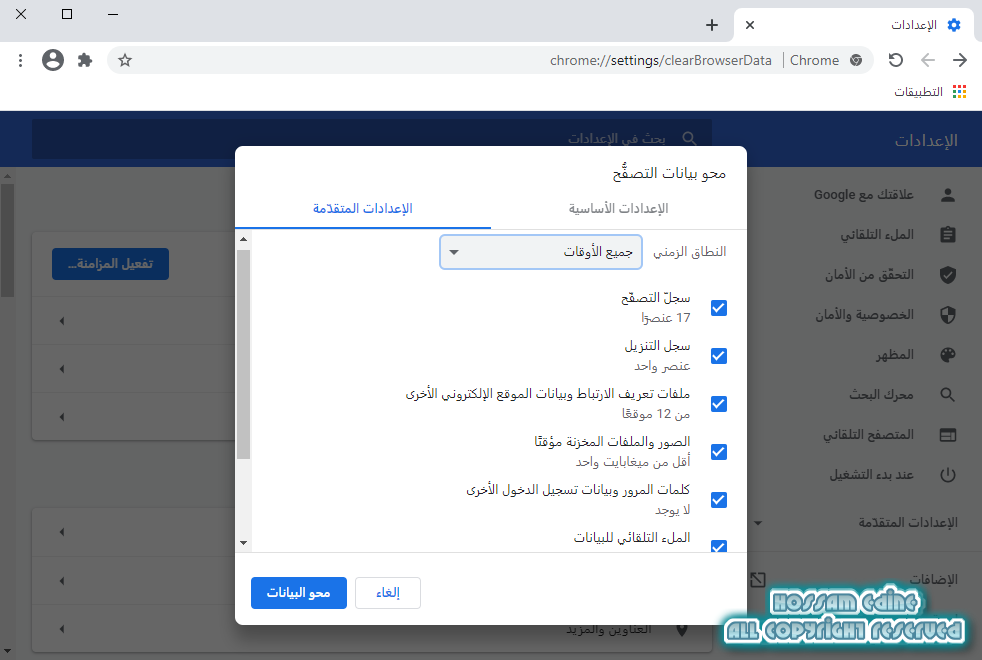Reload the page with the refresh icon

pos(896,60)
